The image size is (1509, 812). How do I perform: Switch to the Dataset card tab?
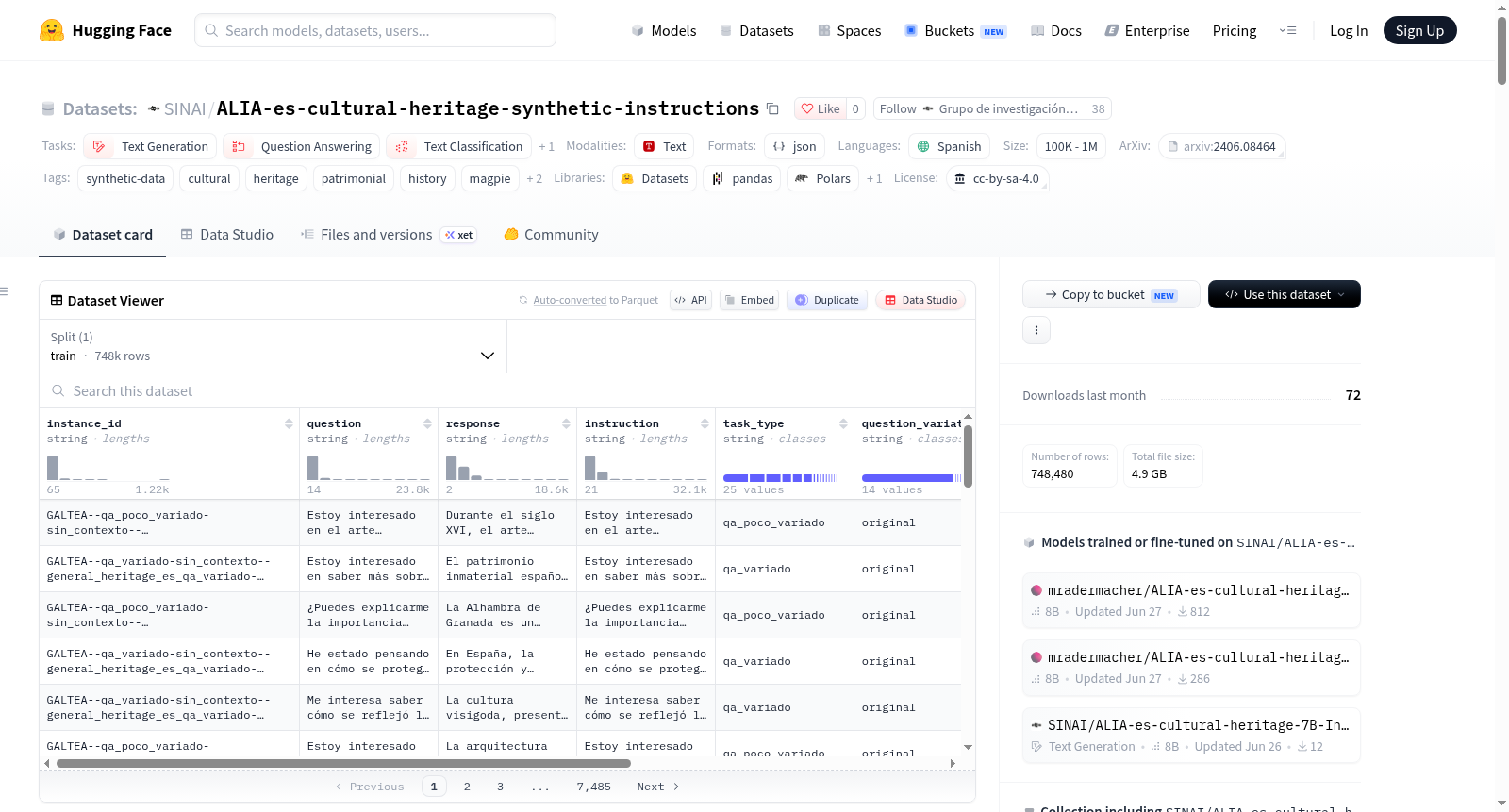pyautogui.click(x=102, y=234)
